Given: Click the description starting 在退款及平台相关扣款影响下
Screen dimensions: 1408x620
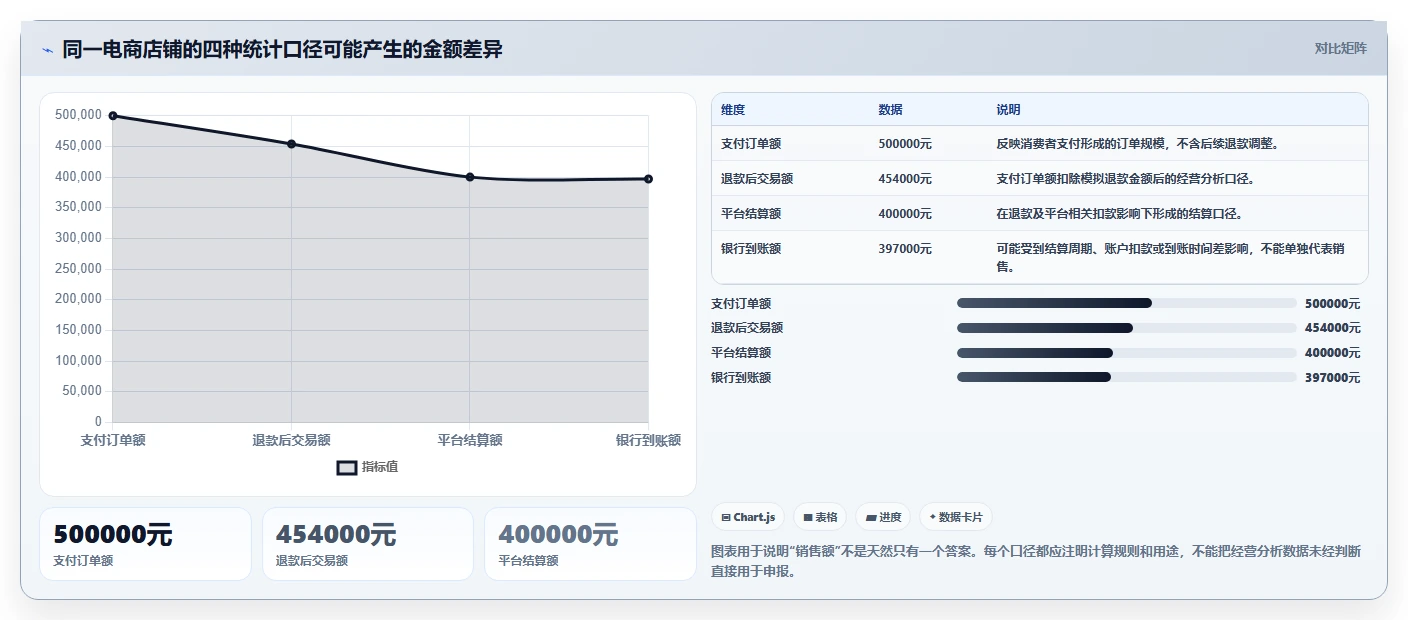Looking at the screenshot, I should [1119, 214].
